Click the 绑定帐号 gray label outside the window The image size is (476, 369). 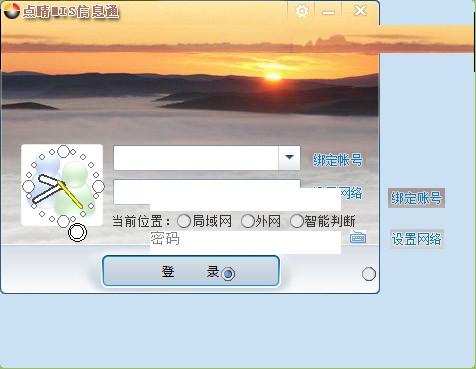tap(416, 198)
